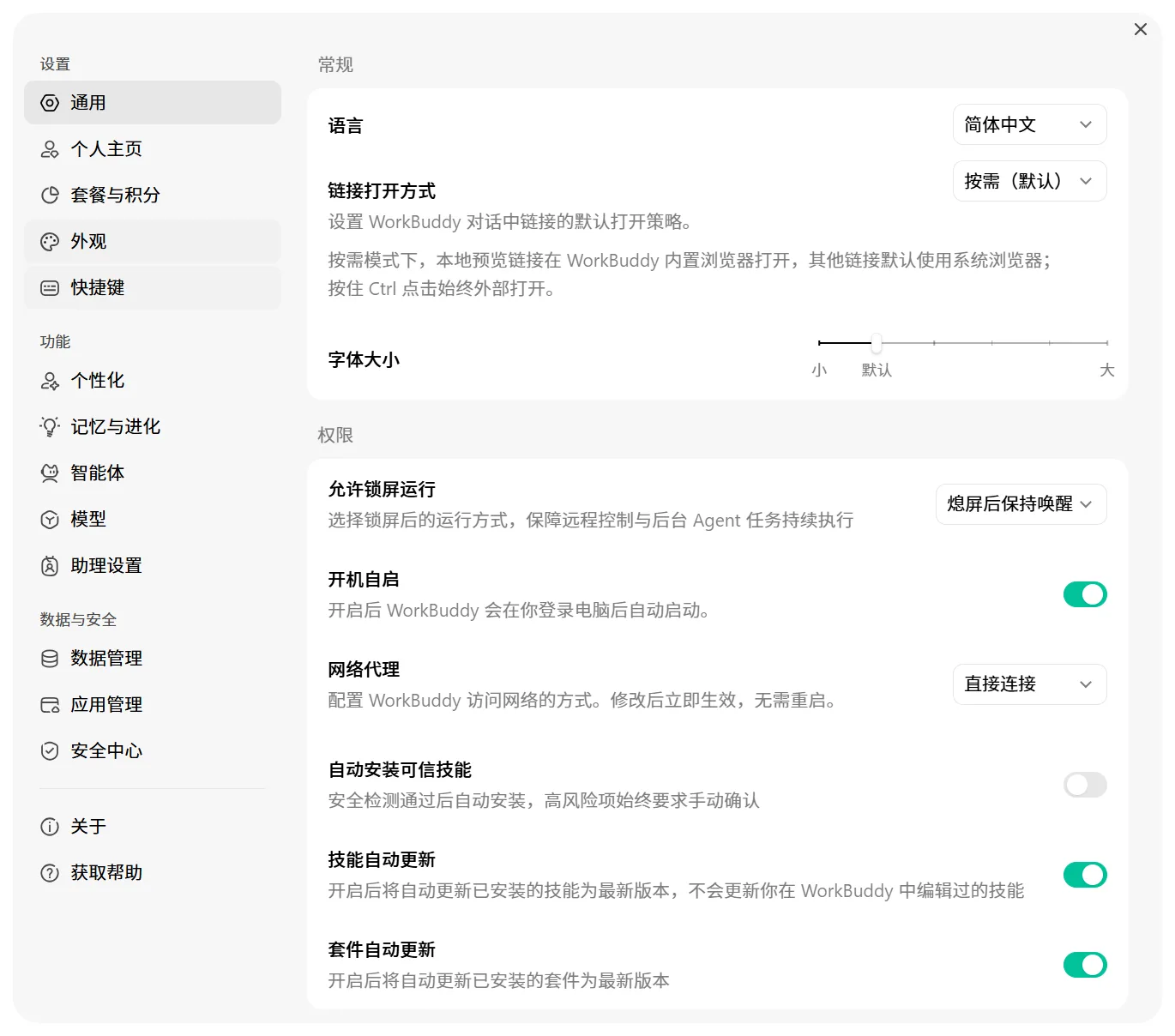Image resolution: width=1175 pixels, height=1036 pixels.
Task: Open the 网络代理 dropdown 直接连接
Action: click(1029, 684)
